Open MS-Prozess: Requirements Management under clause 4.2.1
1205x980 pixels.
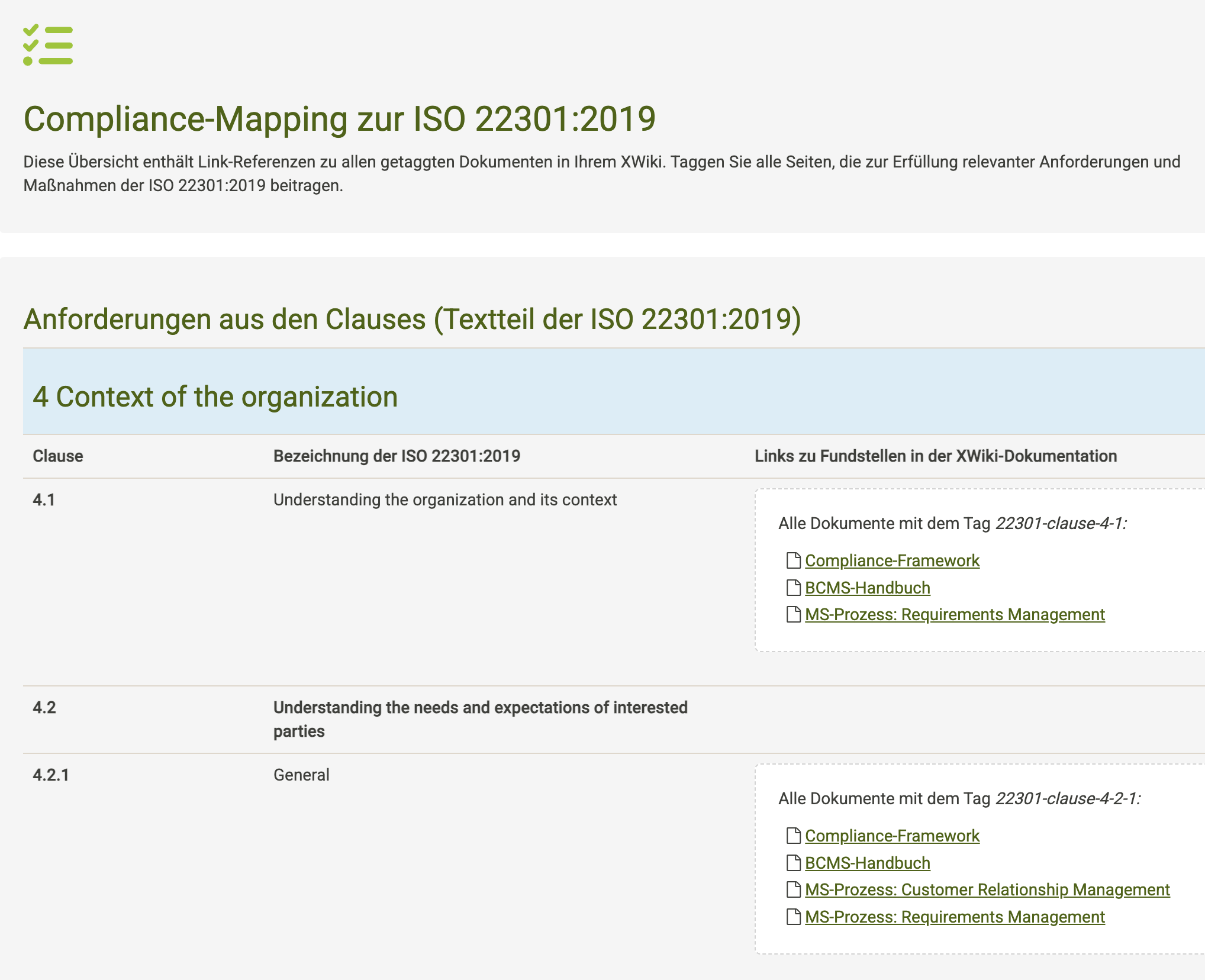coord(954,917)
